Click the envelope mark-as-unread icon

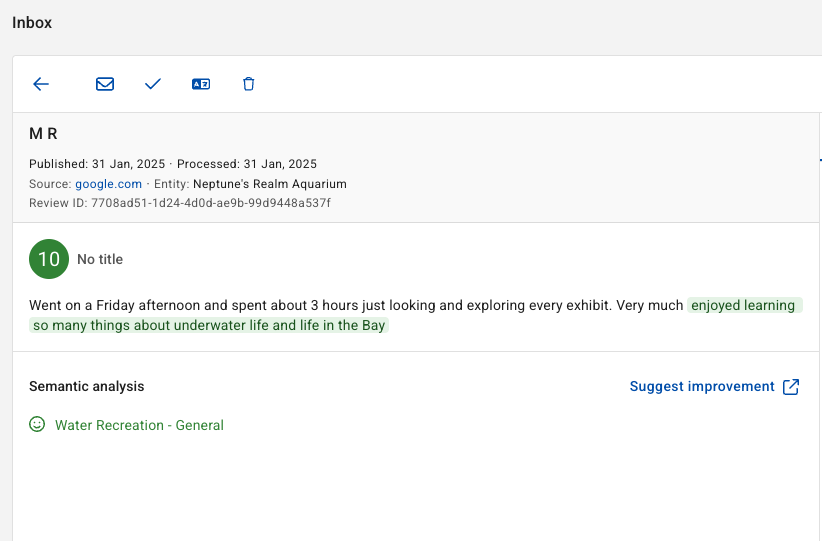point(105,84)
